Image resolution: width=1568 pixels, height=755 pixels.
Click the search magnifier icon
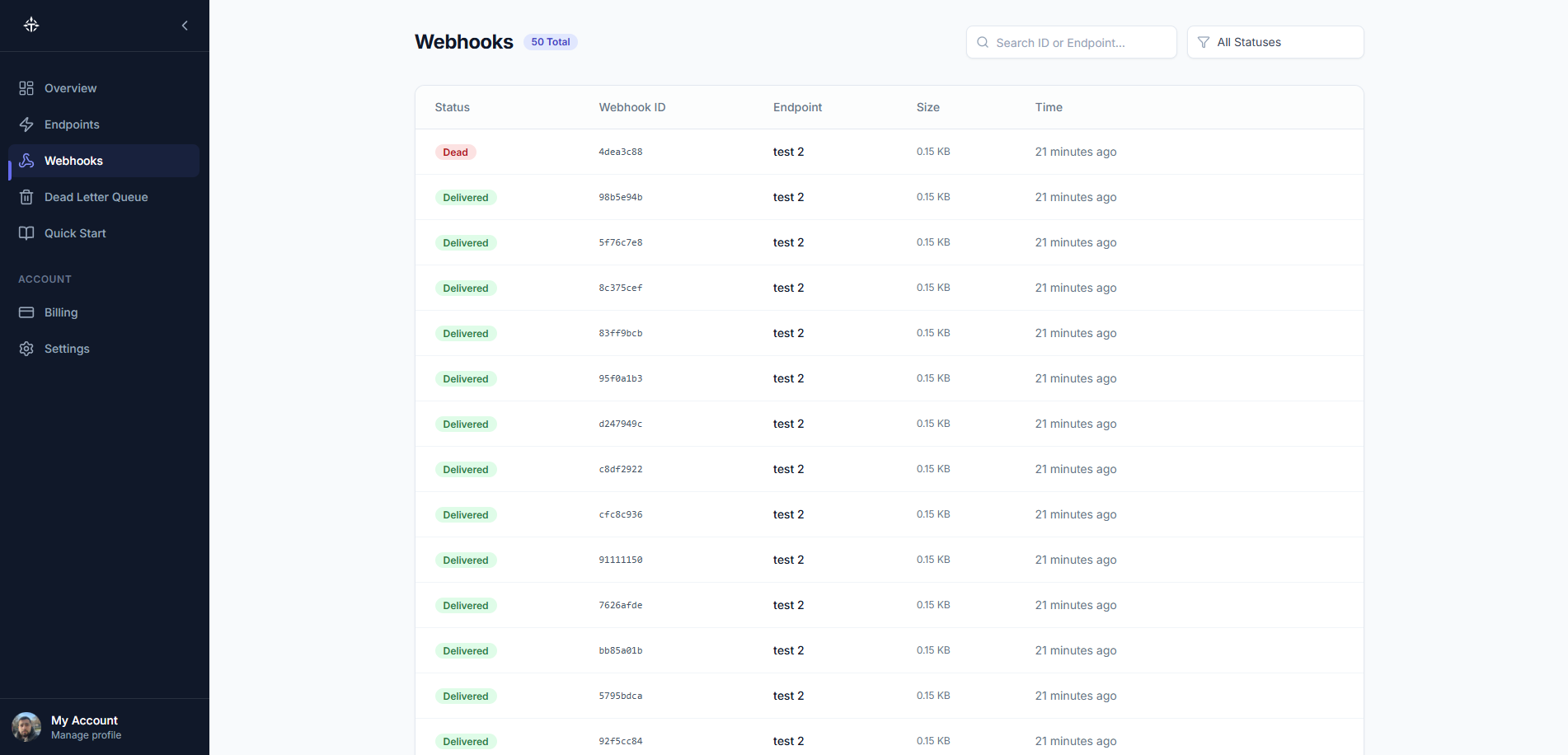click(983, 42)
